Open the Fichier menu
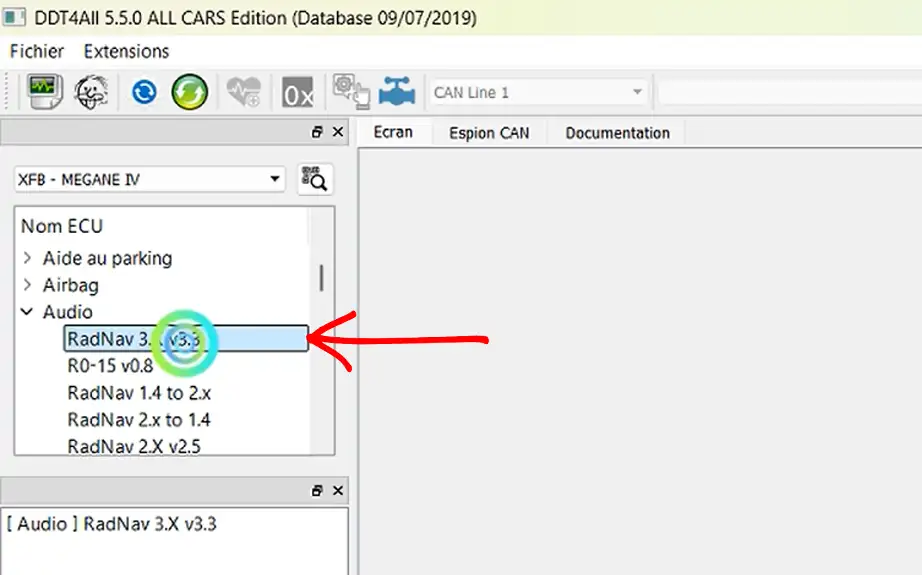Viewport: 922px width, 575px height. pyautogui.click(x=36, y=52)
